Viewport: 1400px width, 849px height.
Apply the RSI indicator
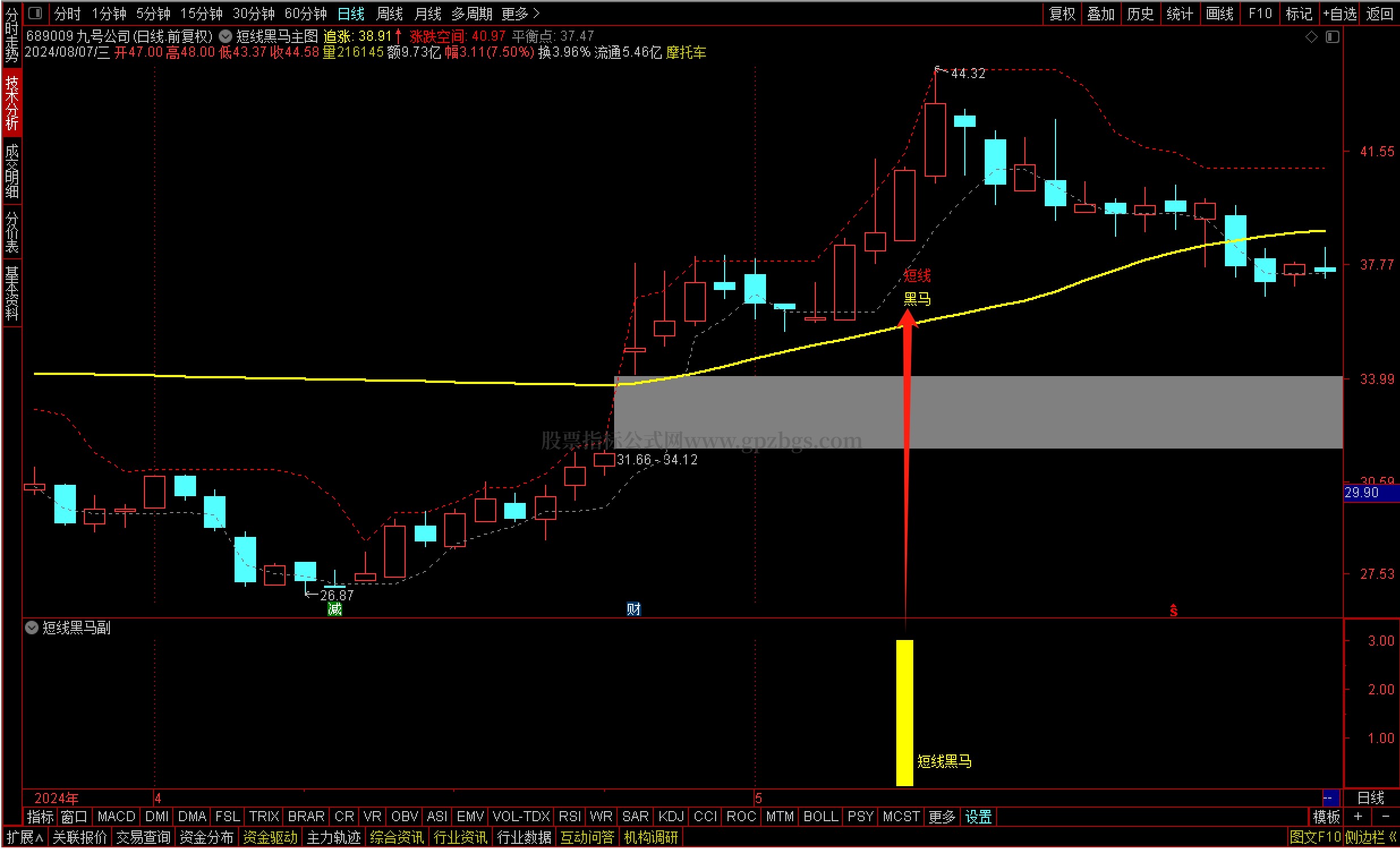pyautogui.click(x=570, y=817)
